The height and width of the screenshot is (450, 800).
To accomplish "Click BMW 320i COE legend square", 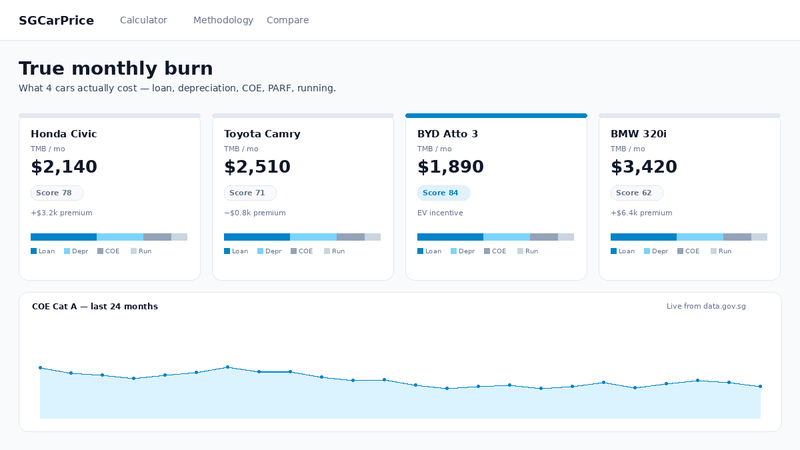I will point(681,251).
